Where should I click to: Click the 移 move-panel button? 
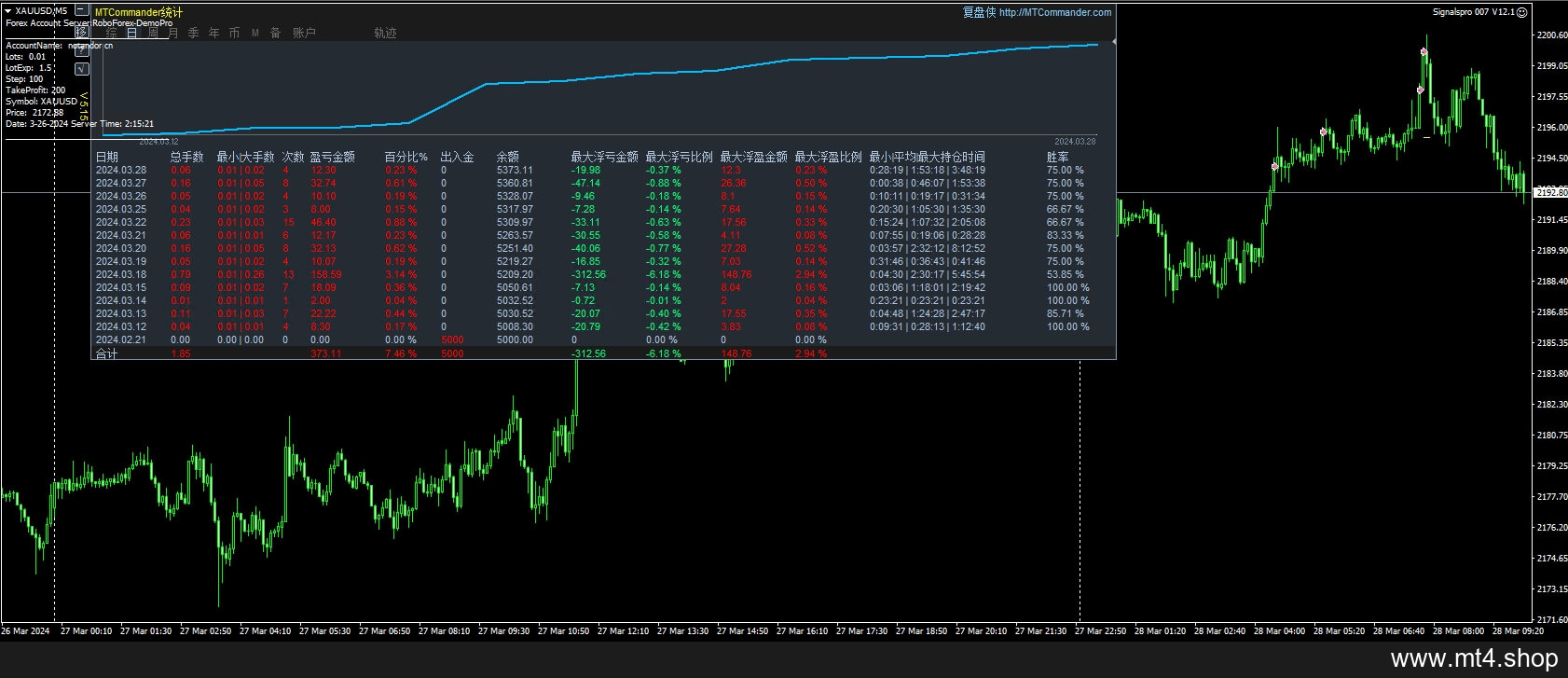(82, 32)
